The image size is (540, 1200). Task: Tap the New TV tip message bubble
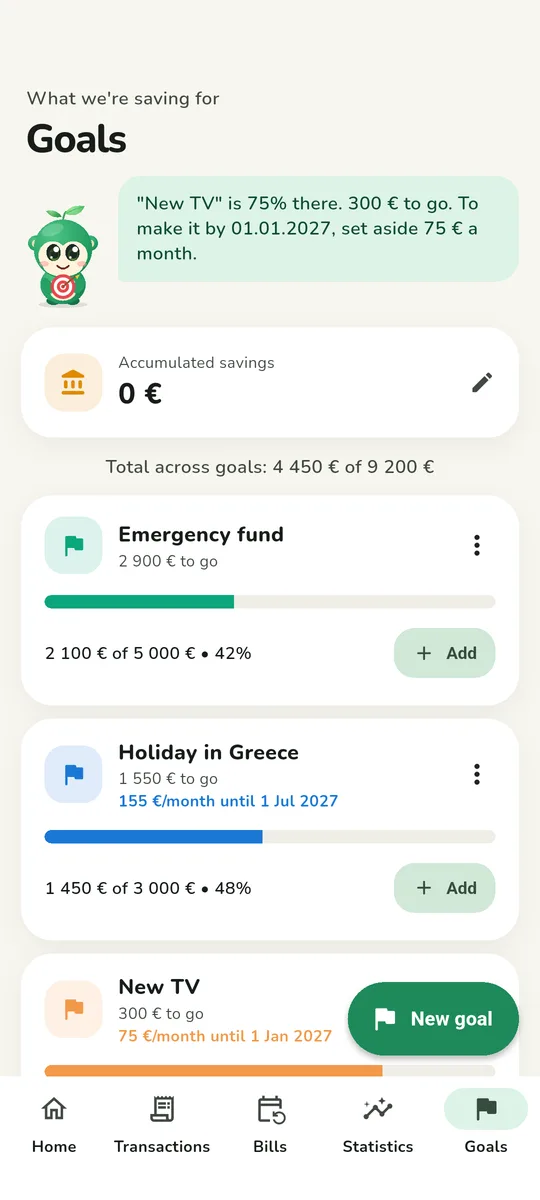pos(319,229)
